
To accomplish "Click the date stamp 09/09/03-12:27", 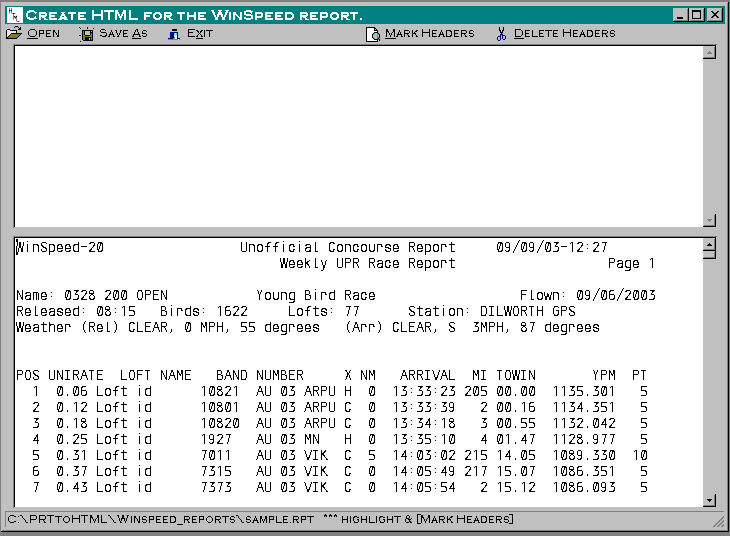I will tap(552, 247).
